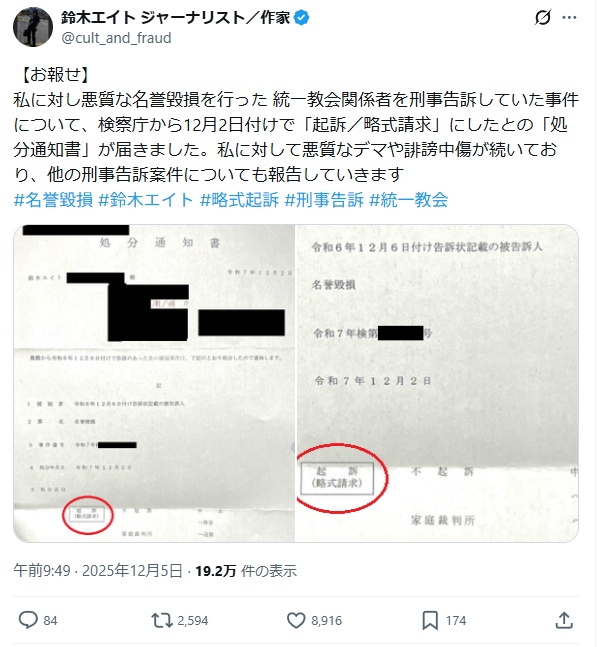The width and height of the screenshot is (598, 647).
Task: Open hashtag #略式起訴
Action: tap(239, 200)
